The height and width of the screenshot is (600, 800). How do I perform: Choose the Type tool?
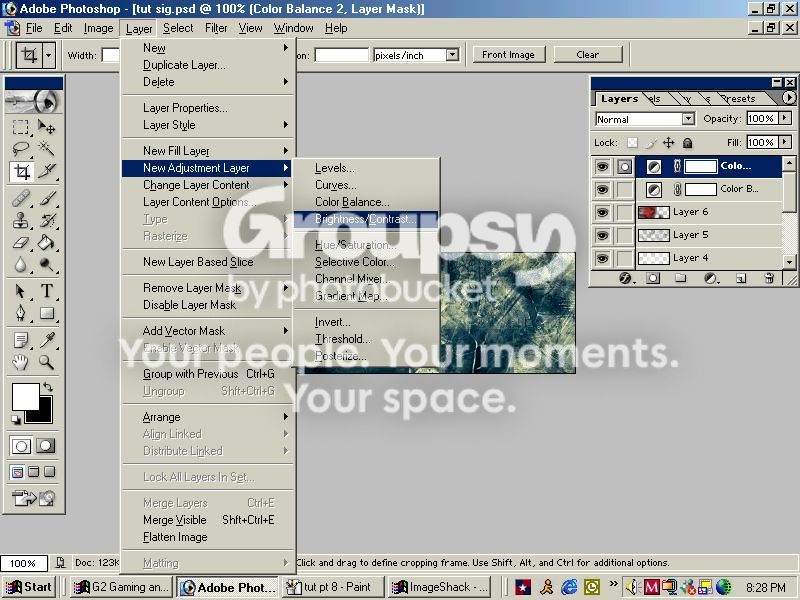tap(46, 291)
